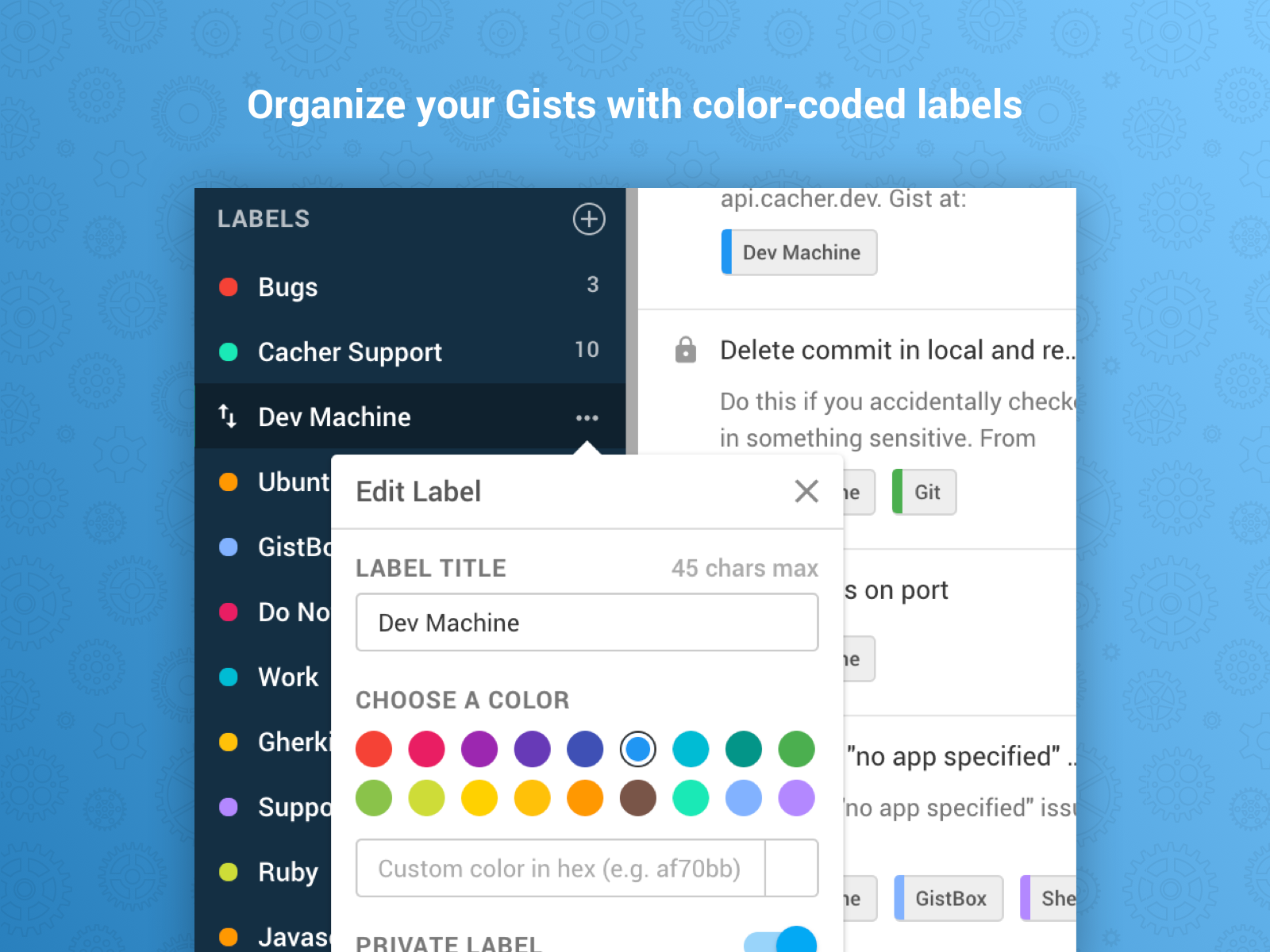Select the Bugs label
Image resolution: width=1270 pixels, height=952 pixels.
click(410, 286)
